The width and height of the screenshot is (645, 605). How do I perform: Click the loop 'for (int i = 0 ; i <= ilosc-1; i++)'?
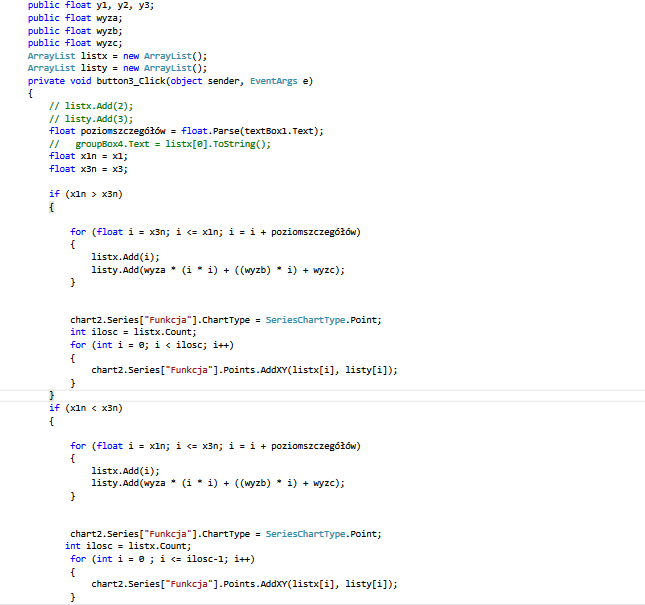[x=162, y=559]
